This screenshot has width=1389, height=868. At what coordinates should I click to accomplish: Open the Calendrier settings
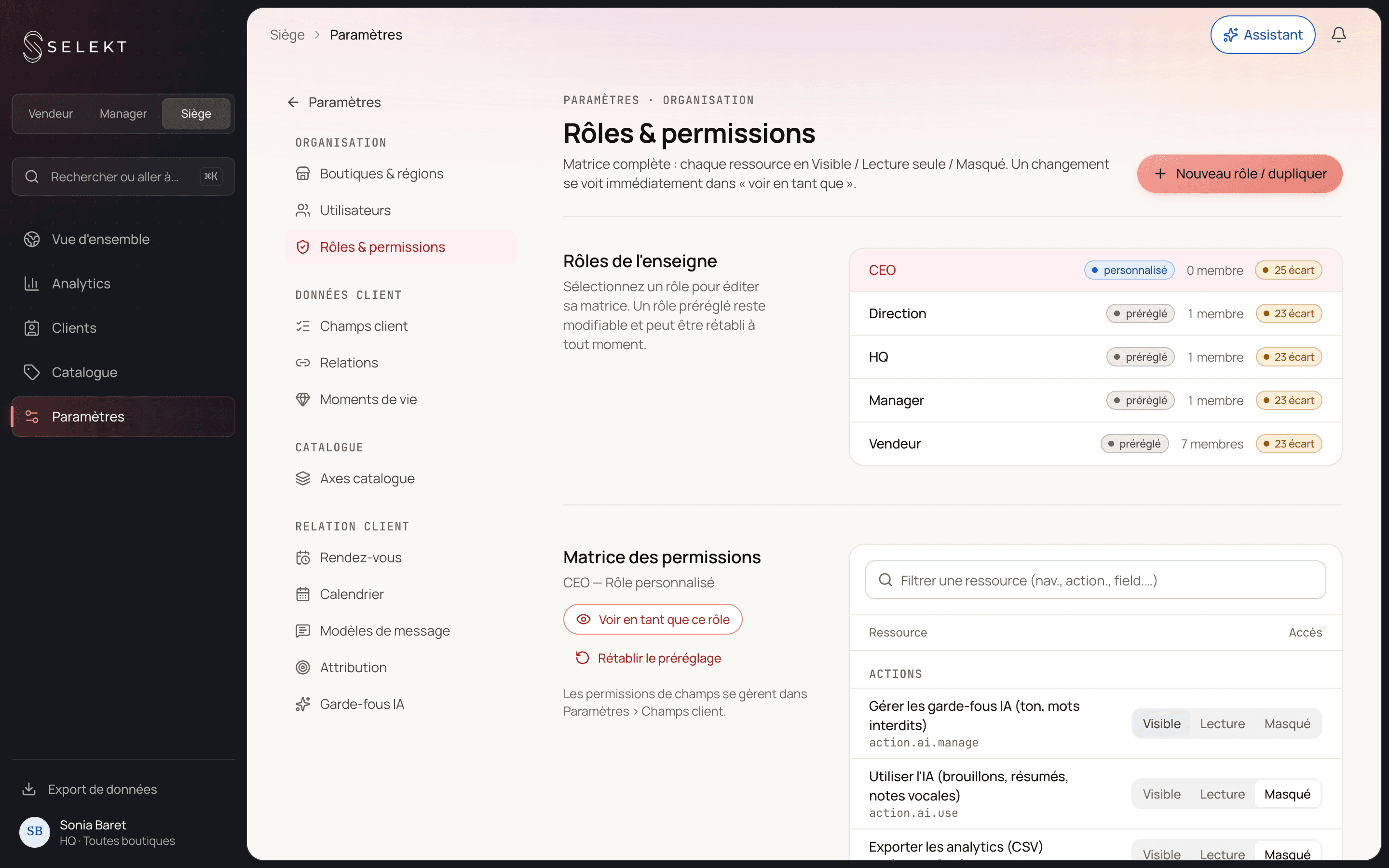coord(401,594)
